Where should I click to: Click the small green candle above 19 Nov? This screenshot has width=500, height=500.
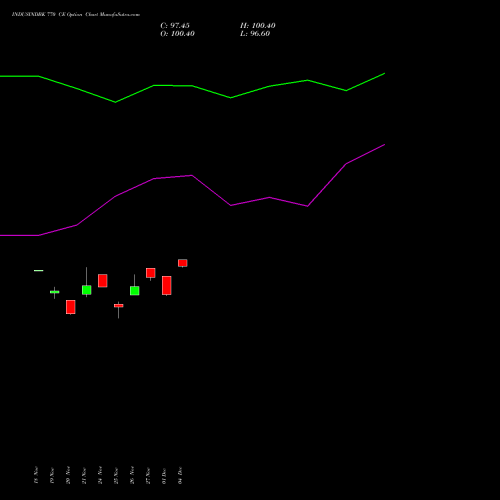click(55, 292)
